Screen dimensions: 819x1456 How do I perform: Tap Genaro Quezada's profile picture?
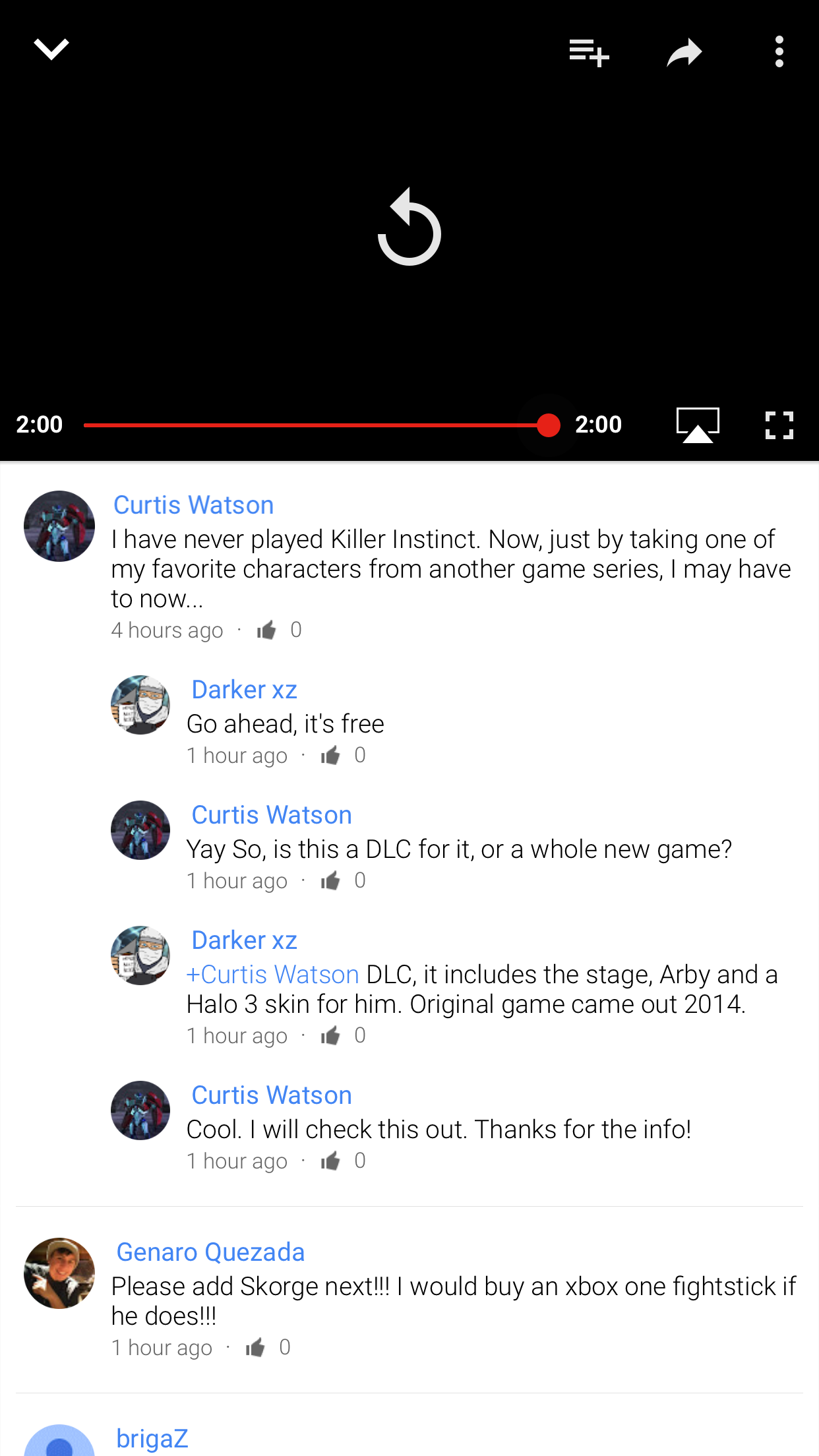click(59, 1273)
